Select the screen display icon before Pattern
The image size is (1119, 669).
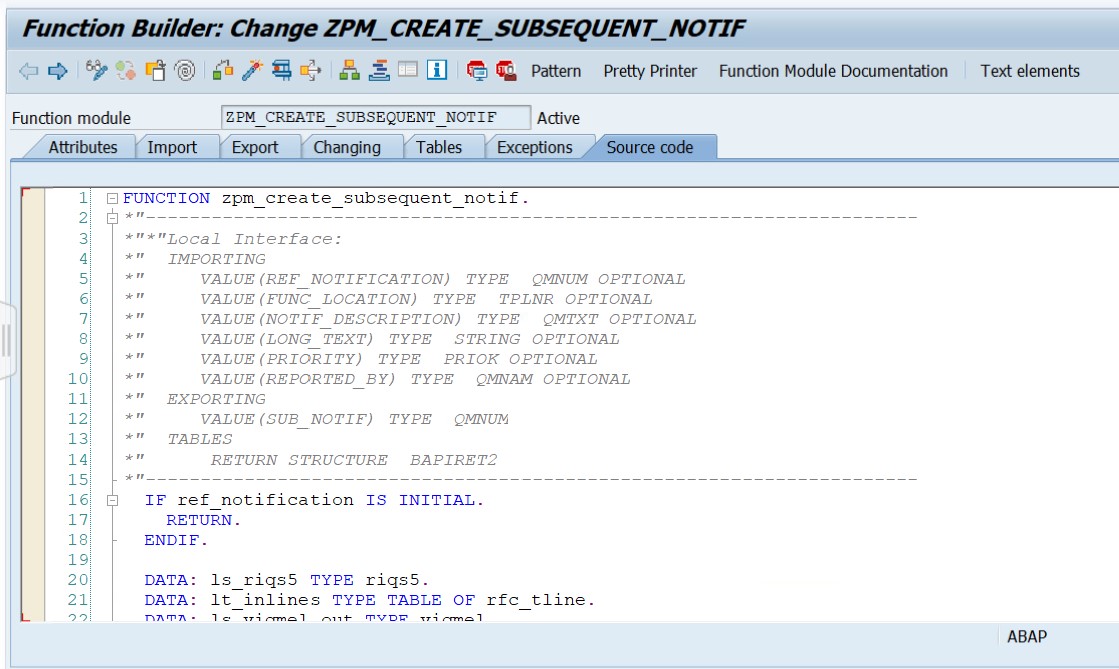tap(407, 70)
